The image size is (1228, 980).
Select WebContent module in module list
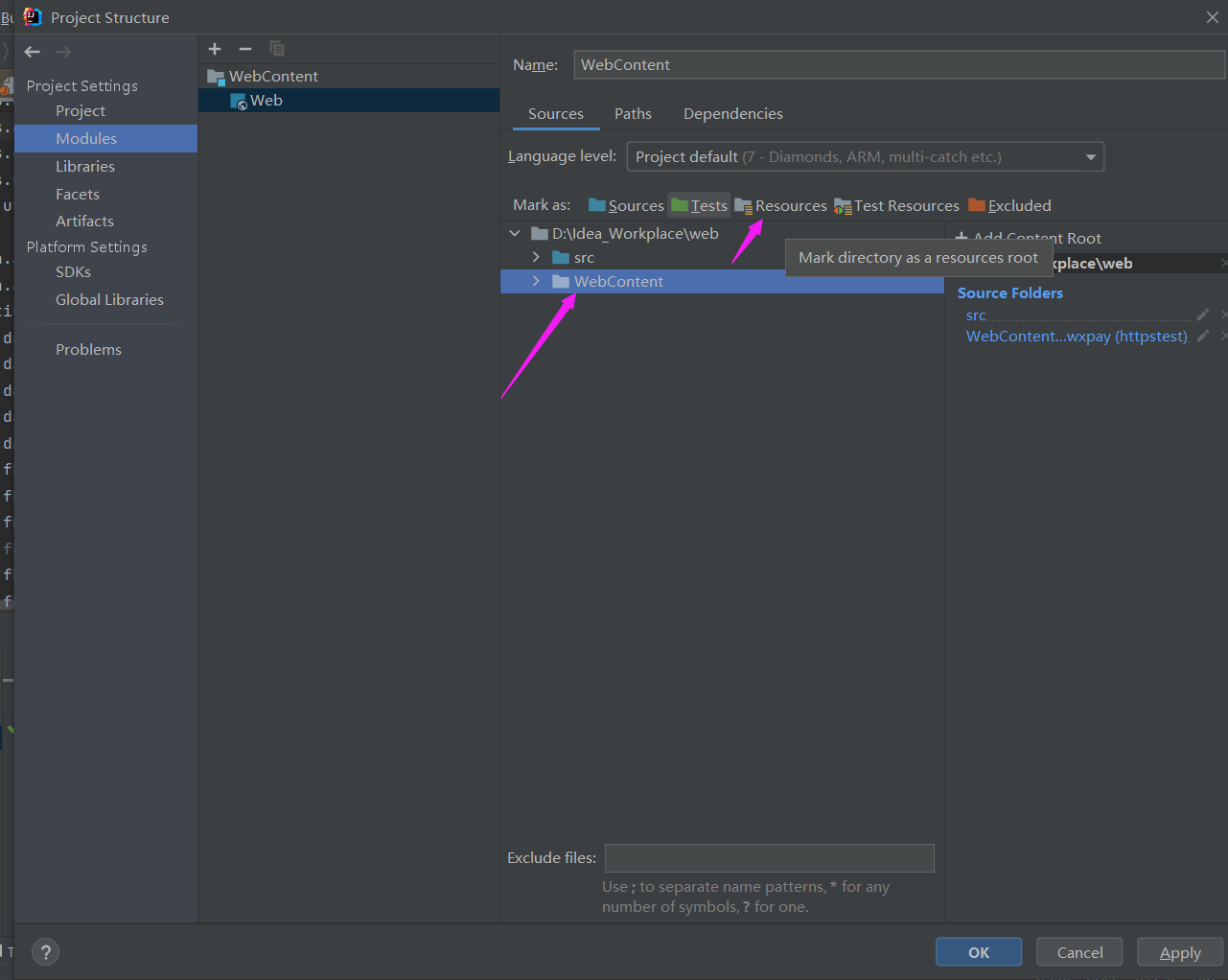(x=349, y=76)
